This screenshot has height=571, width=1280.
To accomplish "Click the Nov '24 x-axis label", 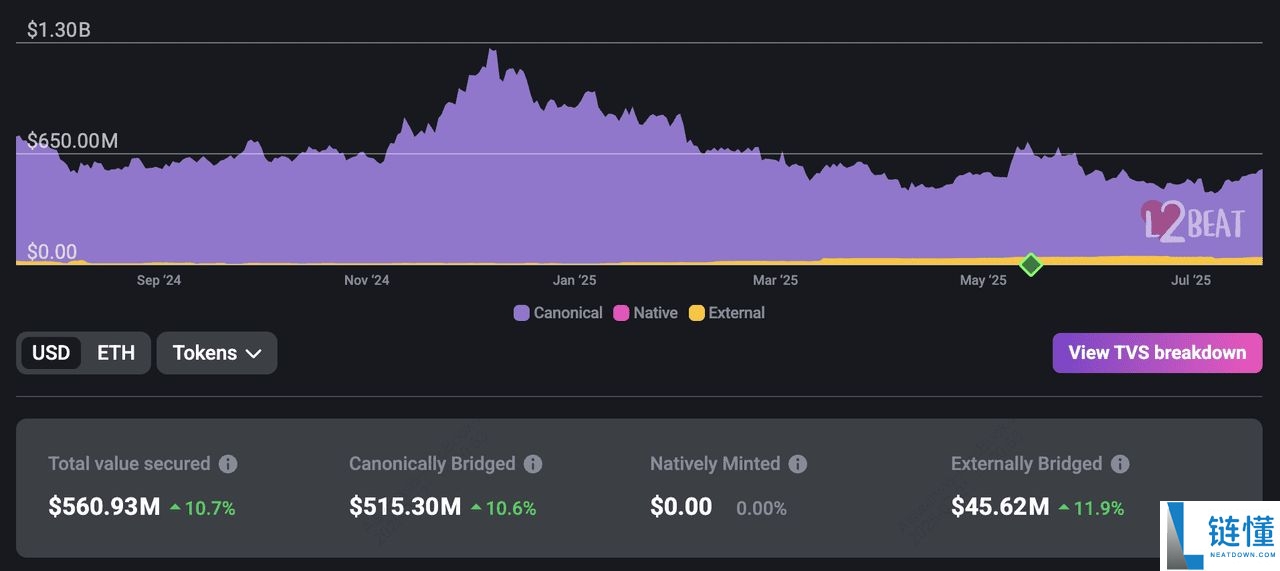I will click(366, 281).
